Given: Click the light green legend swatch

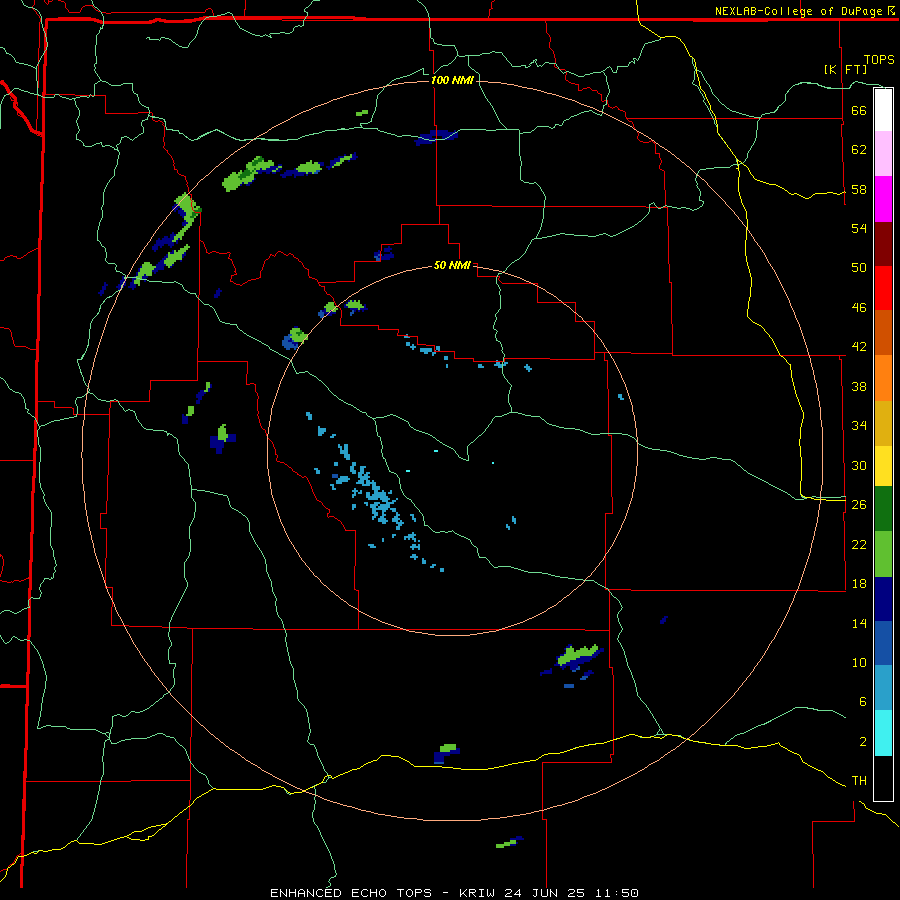Looking at the screenshot, I should 883,554.
